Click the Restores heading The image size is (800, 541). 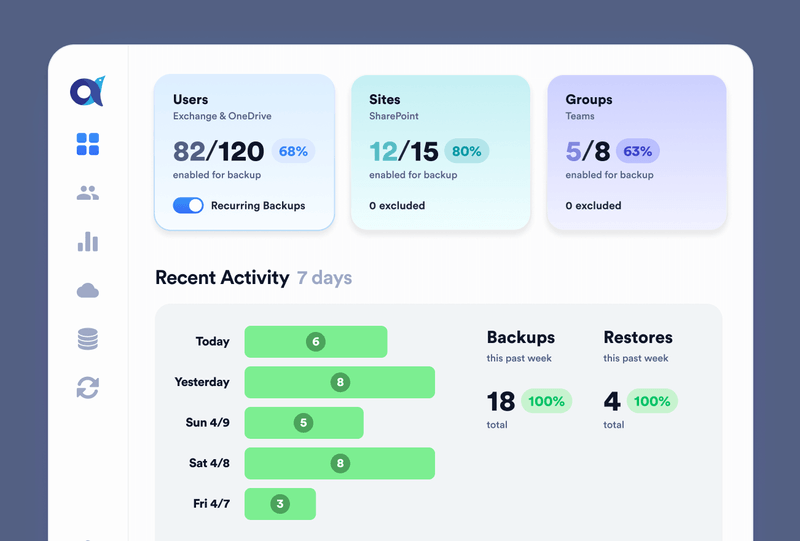[638, 337]
